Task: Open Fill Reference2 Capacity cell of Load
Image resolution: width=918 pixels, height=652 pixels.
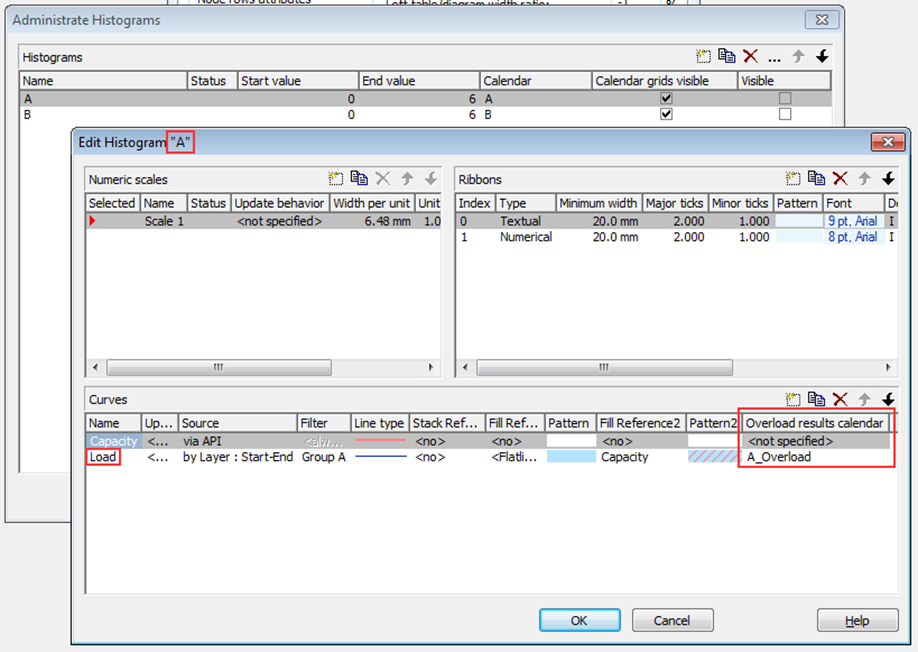Action: (641, 457)
